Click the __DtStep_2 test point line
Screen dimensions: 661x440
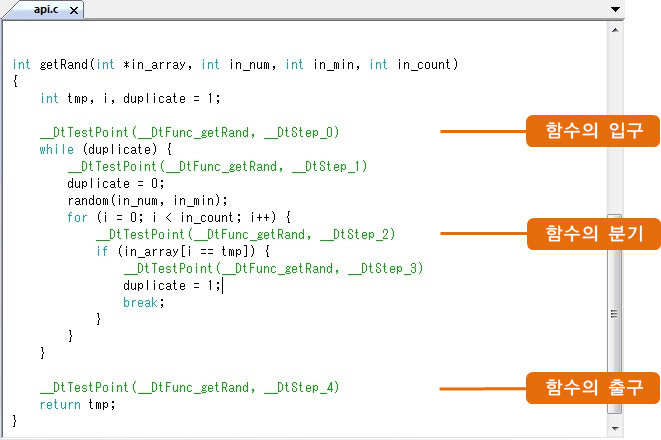click(x=245, y=234)
